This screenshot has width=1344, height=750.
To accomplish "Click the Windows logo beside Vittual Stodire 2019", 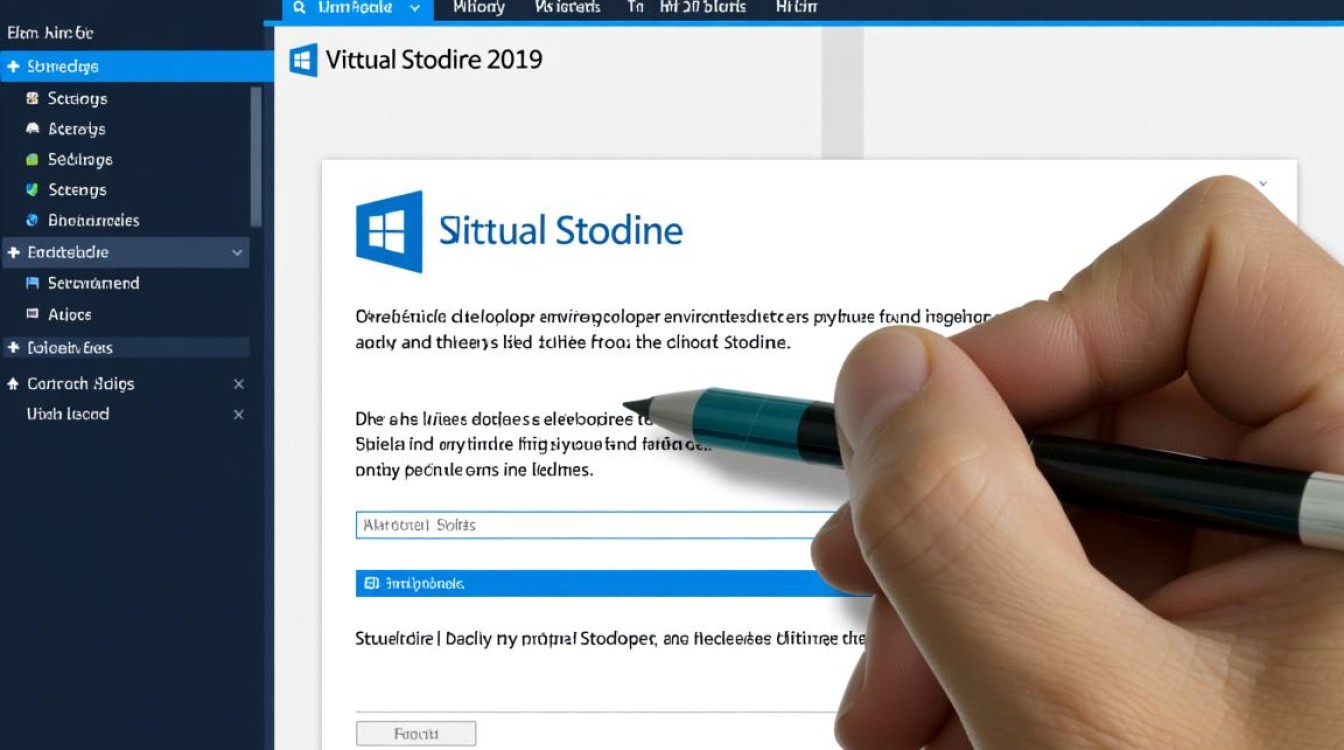I will click(303, 60).
